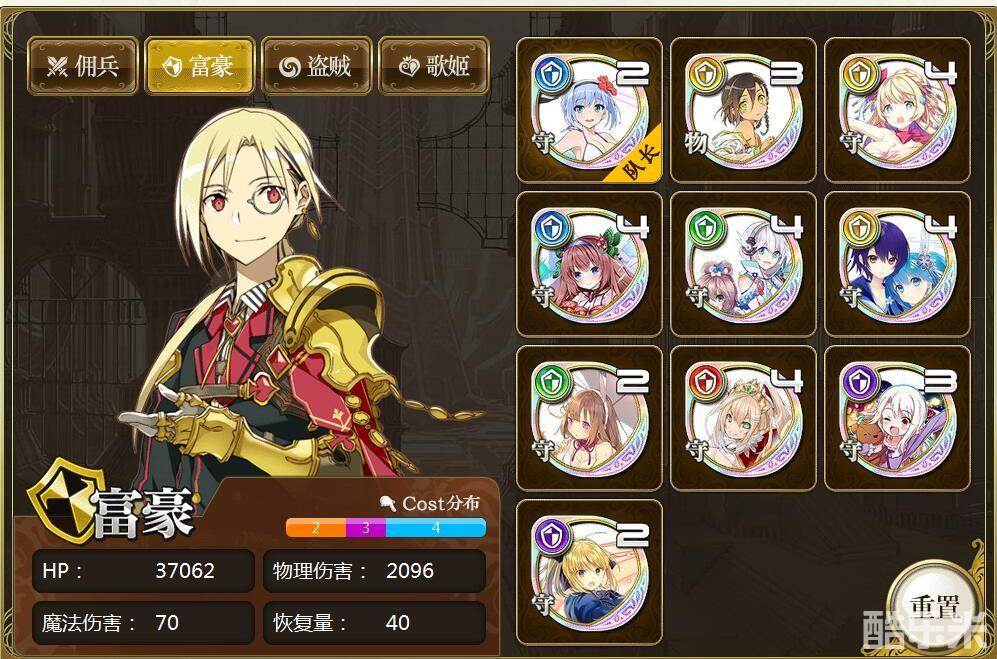Click the orange cost 2 segment in Cost分布
The width and height of the screenshot is (997, 659).
point(316,528)
